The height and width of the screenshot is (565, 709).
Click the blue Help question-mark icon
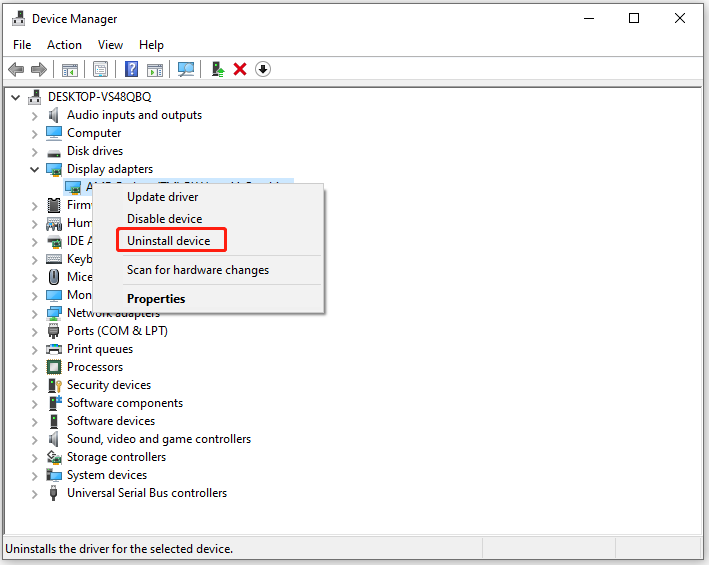pyautogui.click(x=132, y=69)
